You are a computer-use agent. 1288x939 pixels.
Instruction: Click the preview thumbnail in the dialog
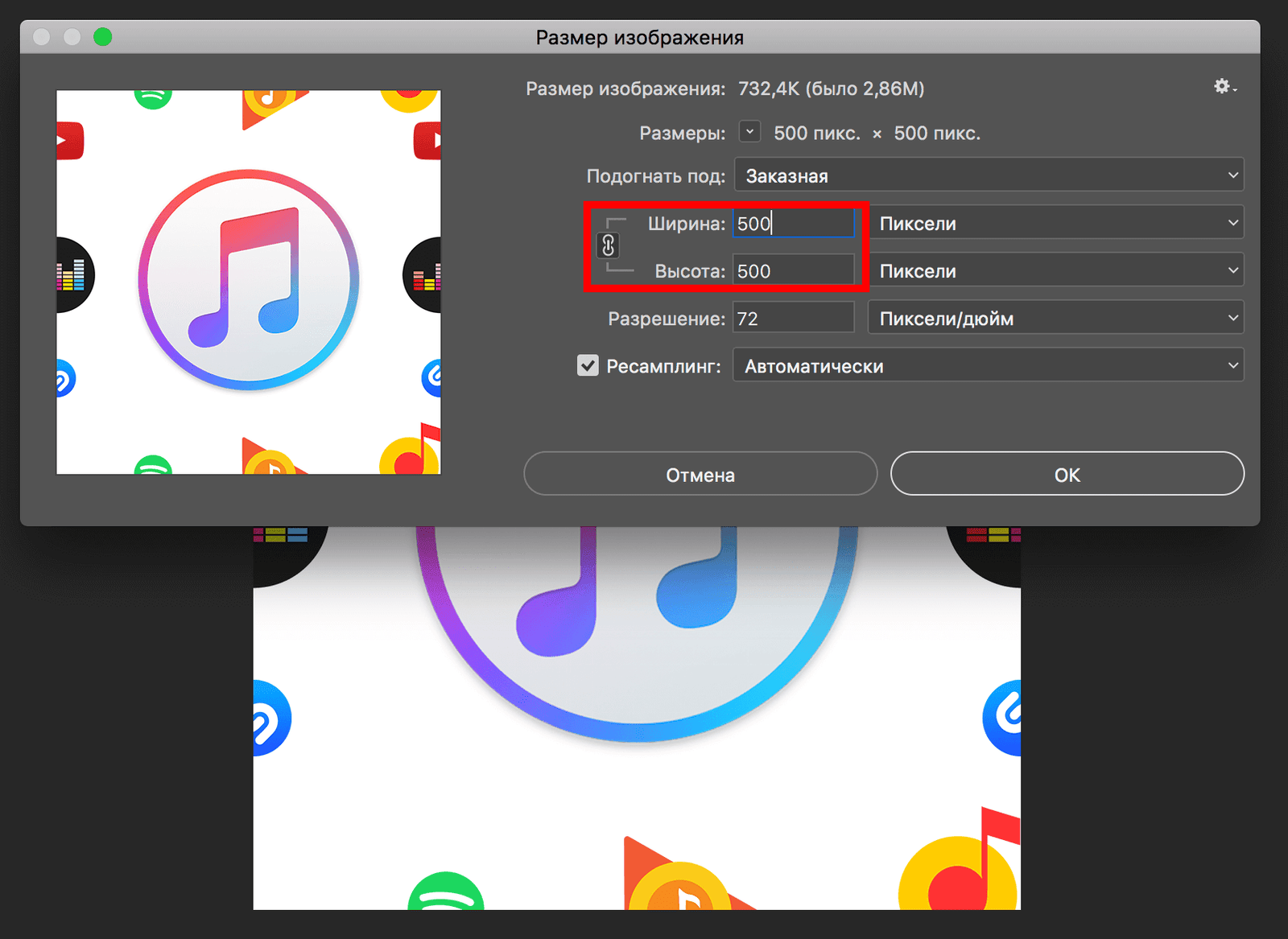point(249,282)
